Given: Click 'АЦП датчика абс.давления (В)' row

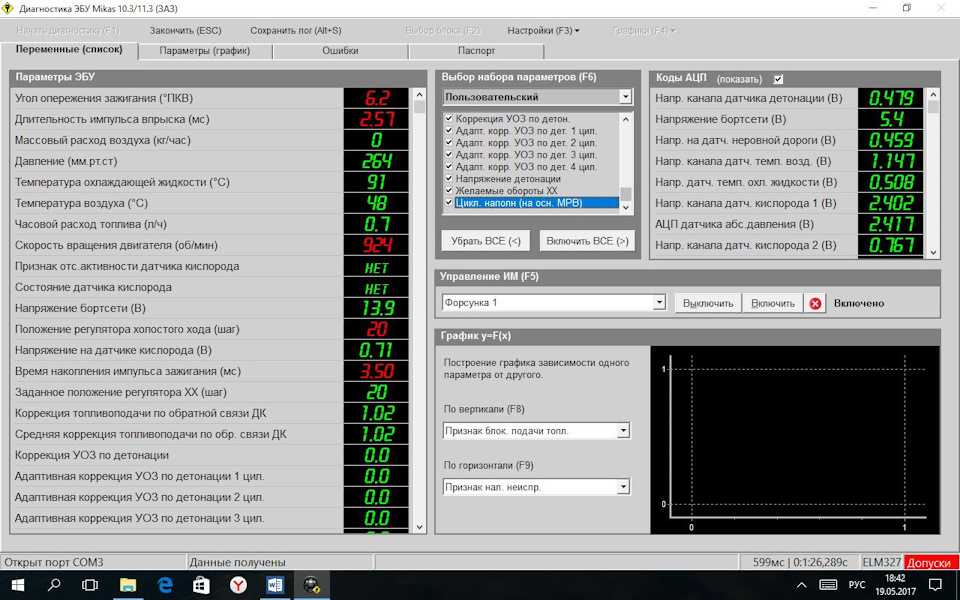Looking at the screenshot, I should (787, 224).
